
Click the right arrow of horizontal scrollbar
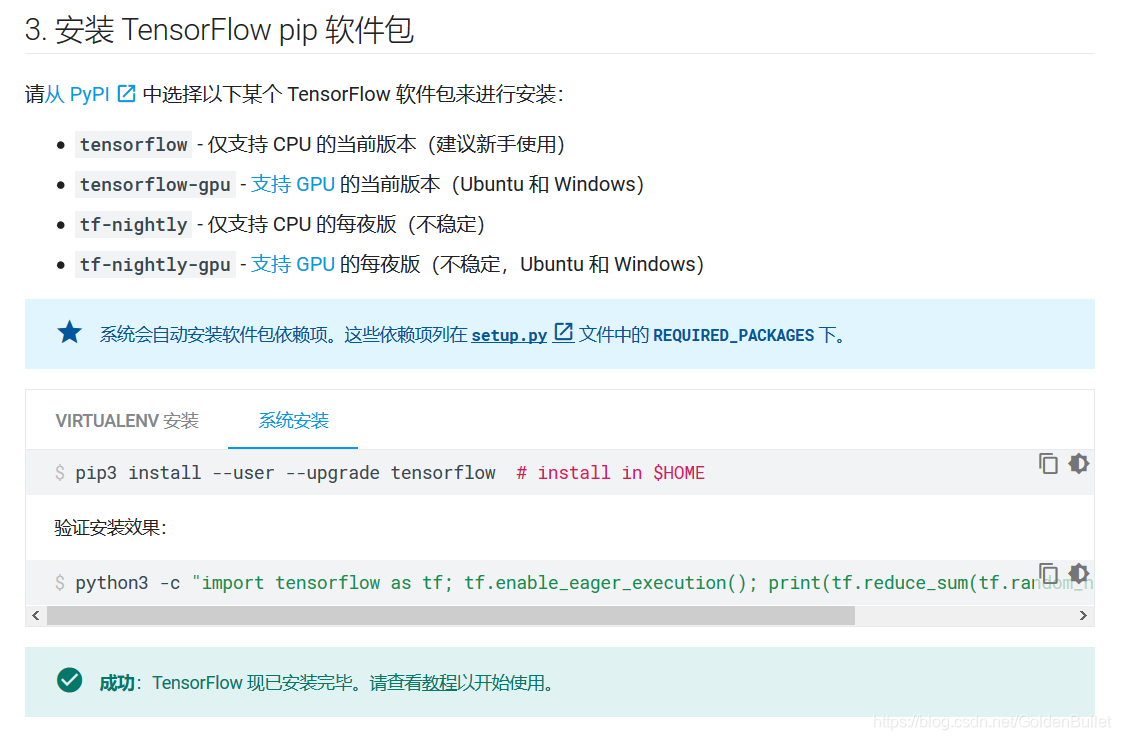point(1083,616)
